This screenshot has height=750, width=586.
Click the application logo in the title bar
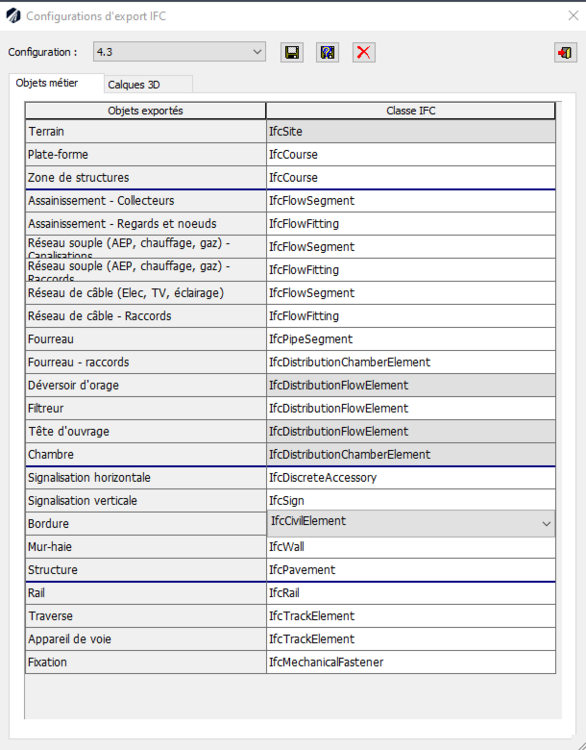pyautogui.click(x=13, y=16)
